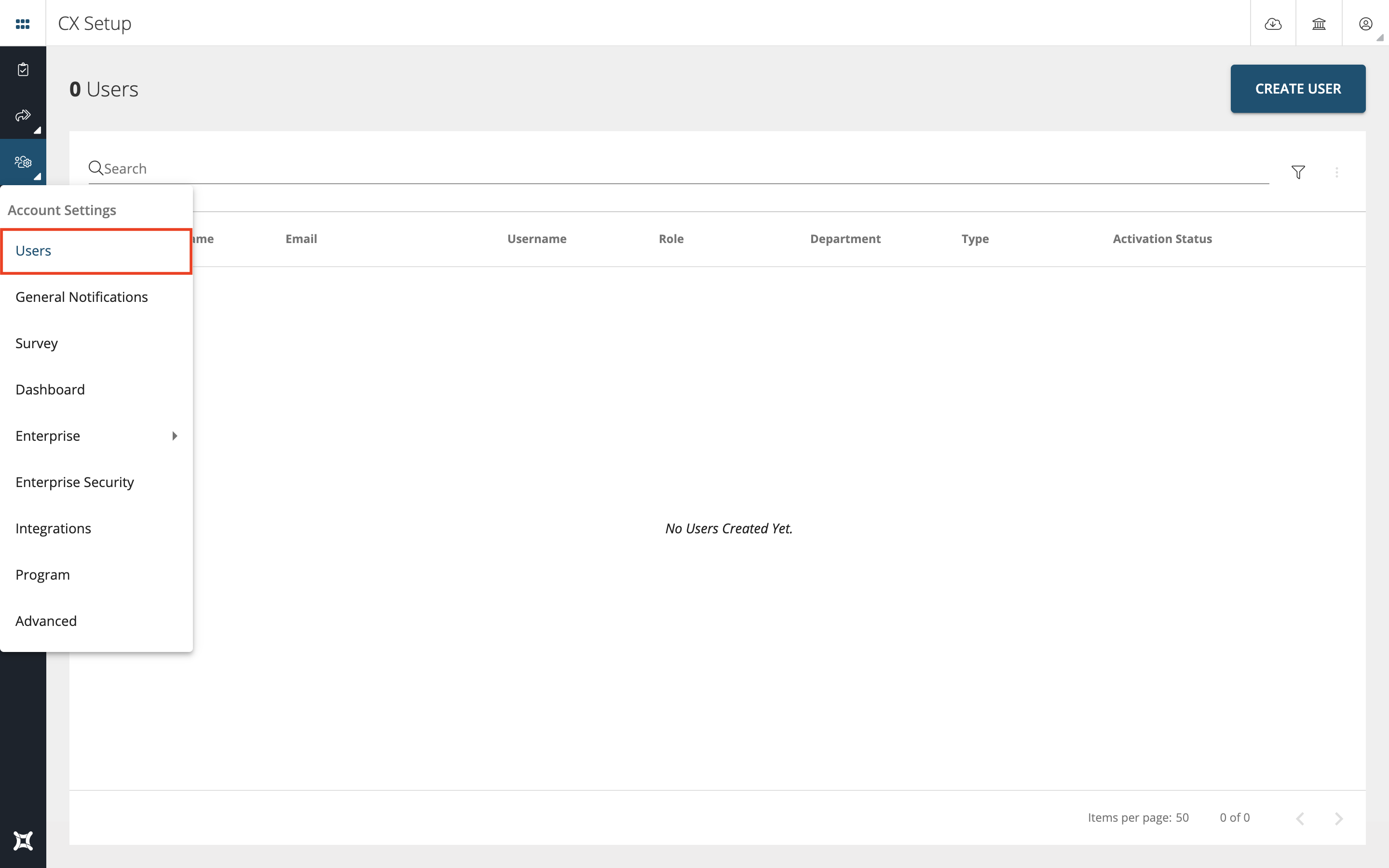Open Survey settings menu item
The height and width of the screenshot is (868, 1389).
(x=96, y=343)
